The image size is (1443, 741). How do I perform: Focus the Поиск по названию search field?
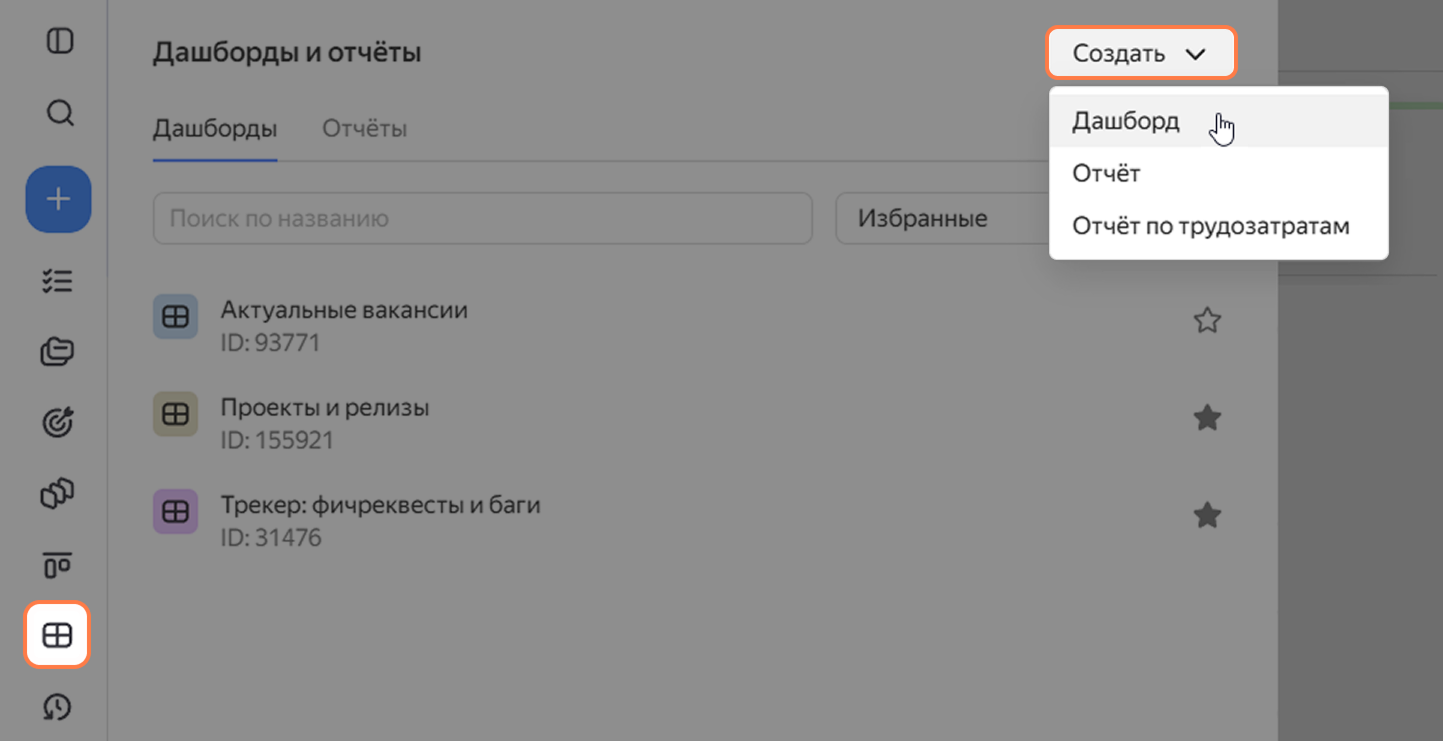[482, 218]
